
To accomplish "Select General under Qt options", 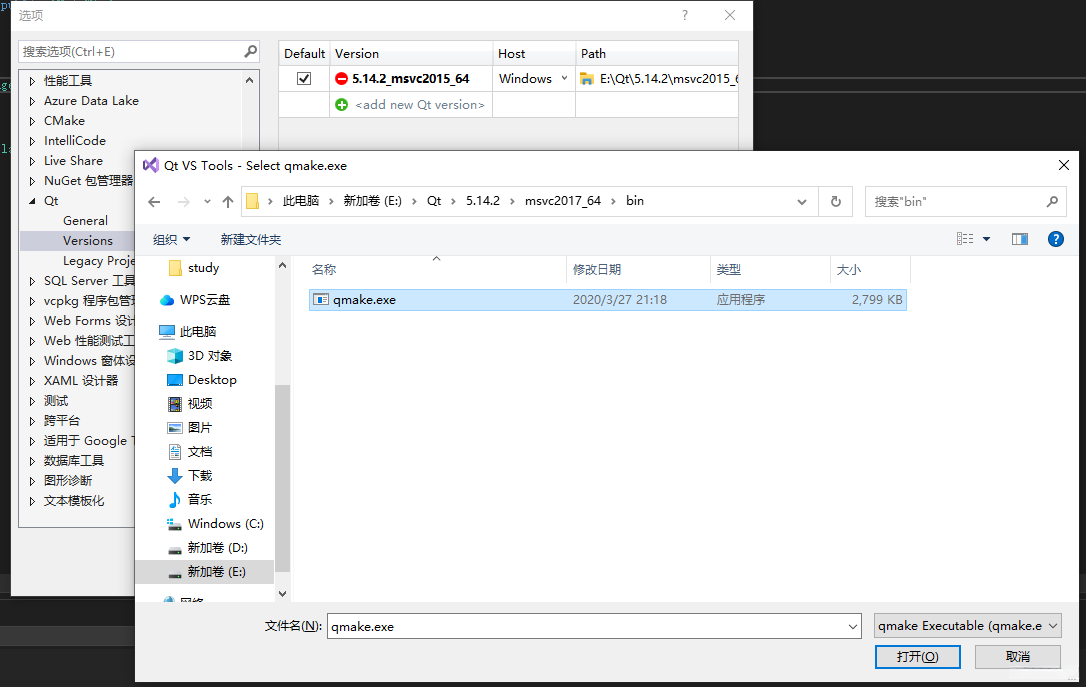I will click(85, 221).
